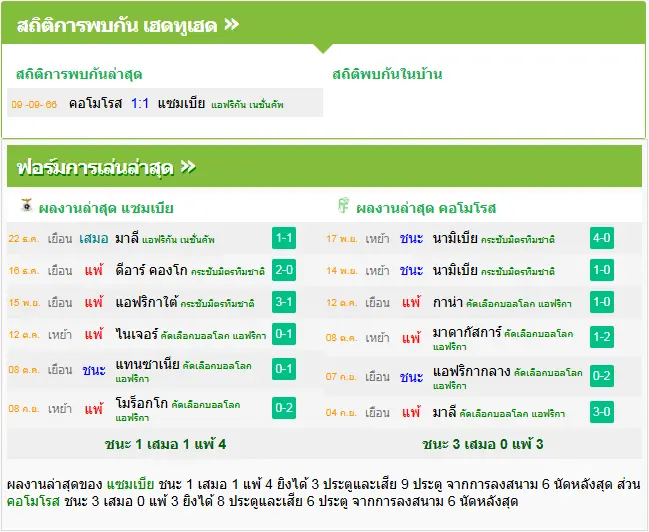This screenshot has width=649, height=532.
Task: Click the สถิติพบกันในบ้าน heading
Action: (387, 74)
